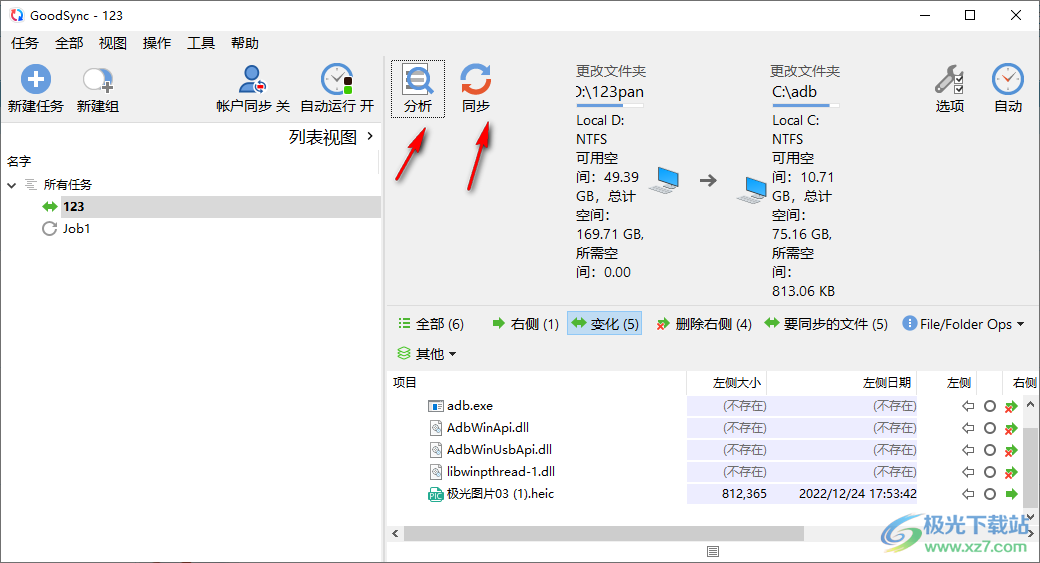Open the 任务 menu
Viewport: 1040px width, 563px height.
coord(25,43)
